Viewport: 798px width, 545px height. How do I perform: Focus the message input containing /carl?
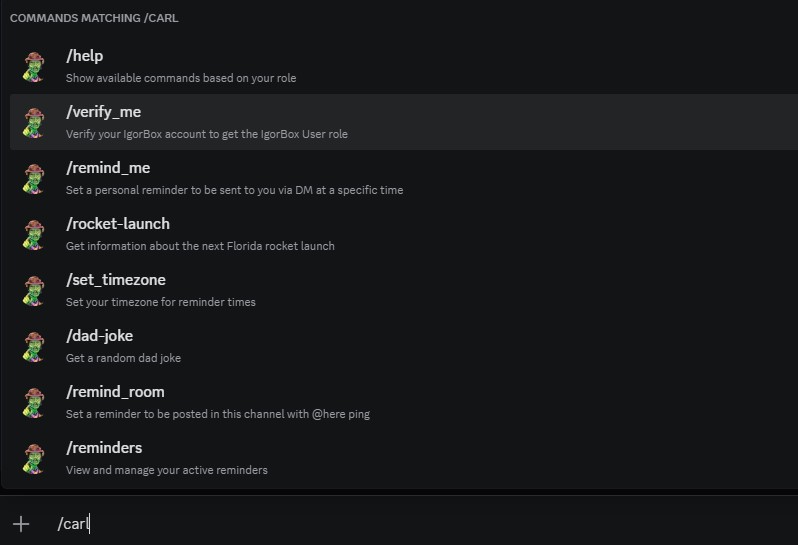(x=400, y=524)
